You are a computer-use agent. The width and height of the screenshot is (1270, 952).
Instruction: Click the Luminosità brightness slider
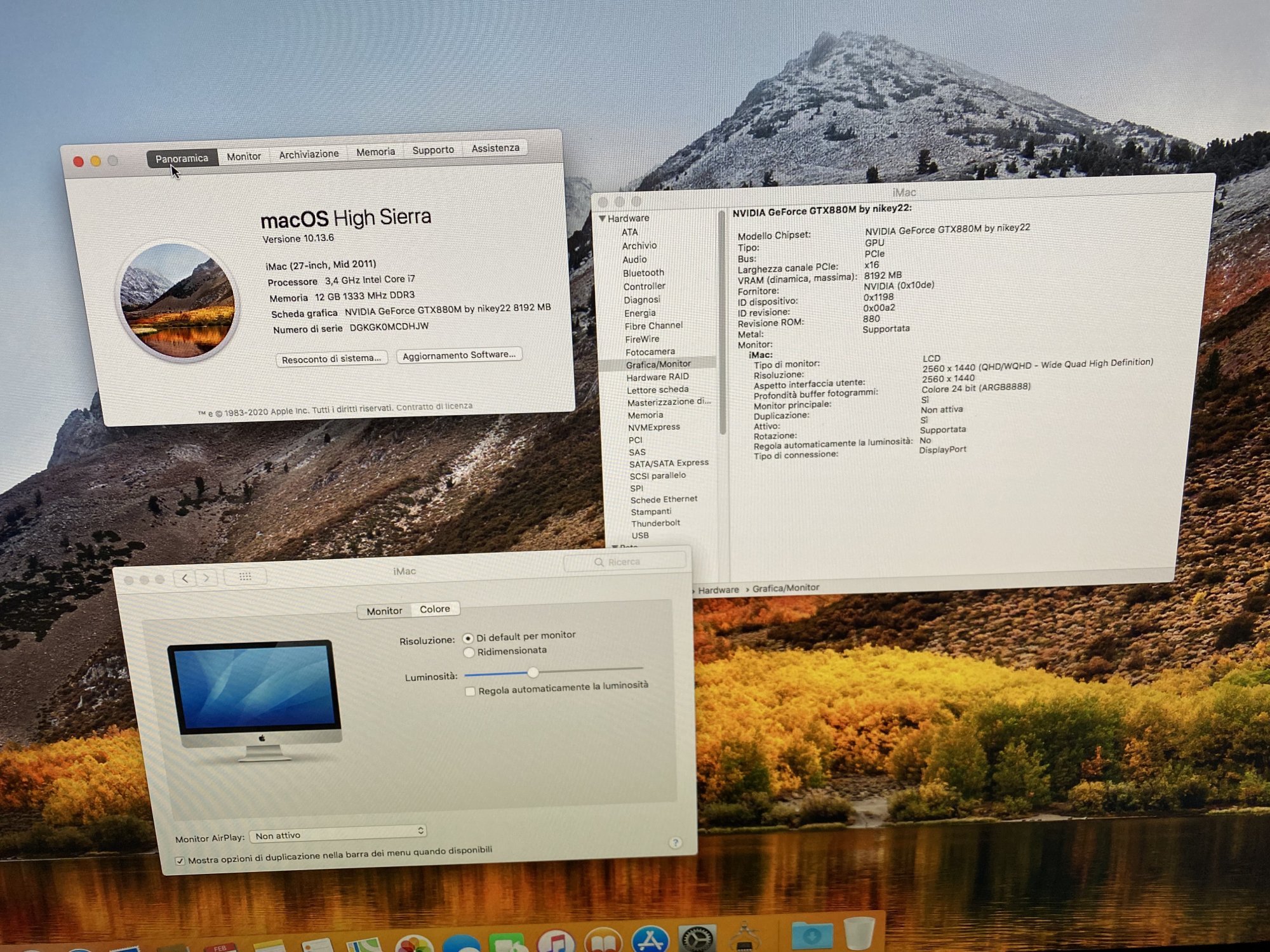point(533,672)
